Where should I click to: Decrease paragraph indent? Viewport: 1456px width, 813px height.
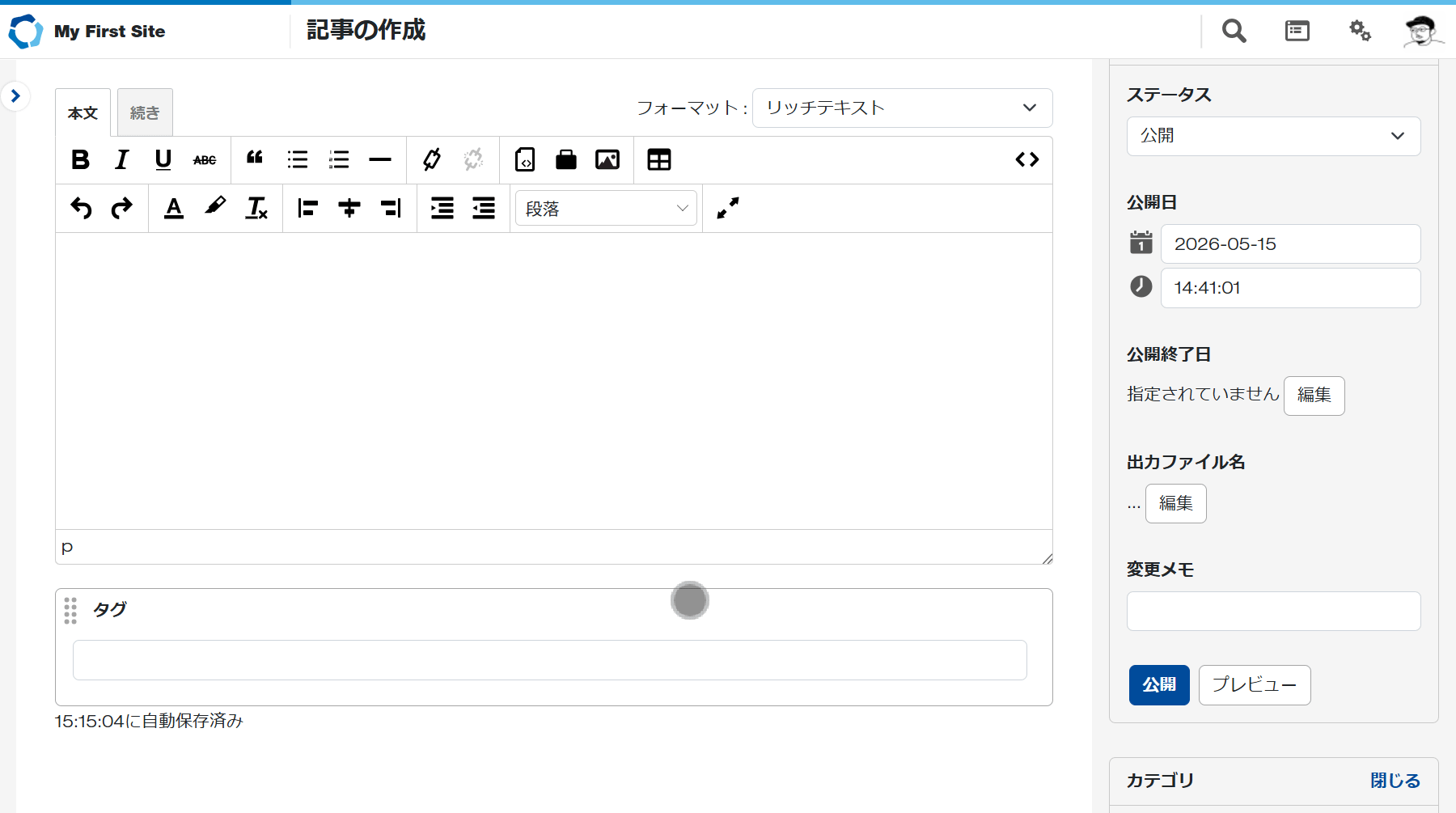click(484, 208)
